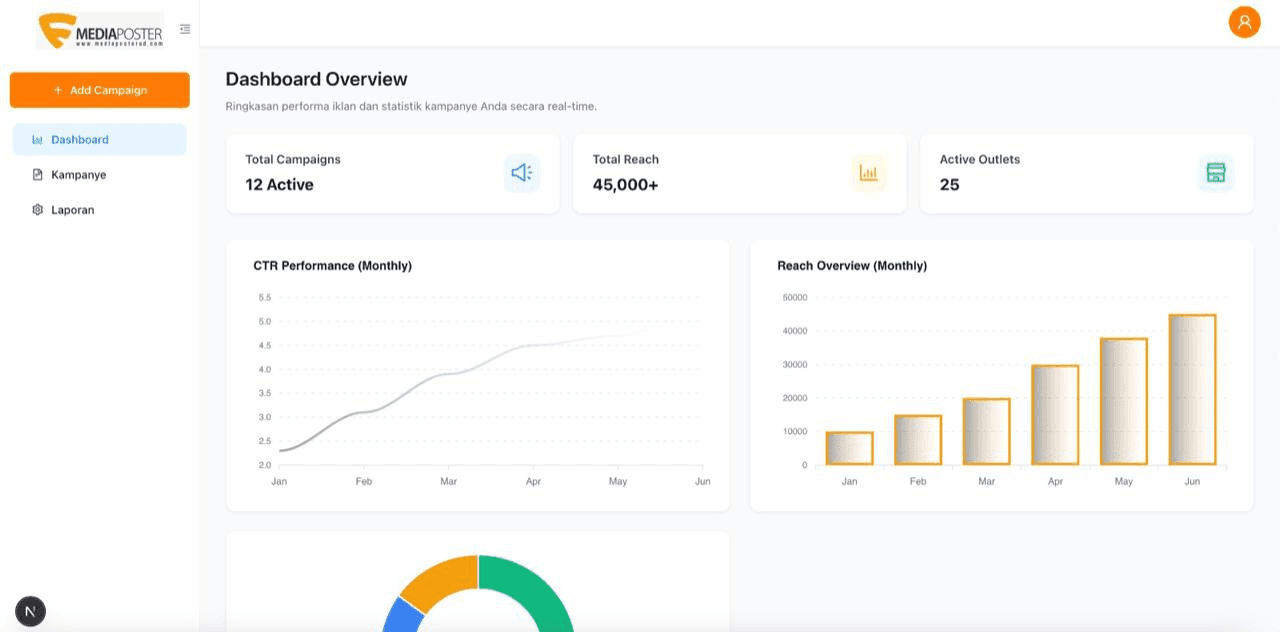Viewport: 1280px width, 632px height.
Task: Click the Kampanye document icon
Action: (x=38, y=175)
